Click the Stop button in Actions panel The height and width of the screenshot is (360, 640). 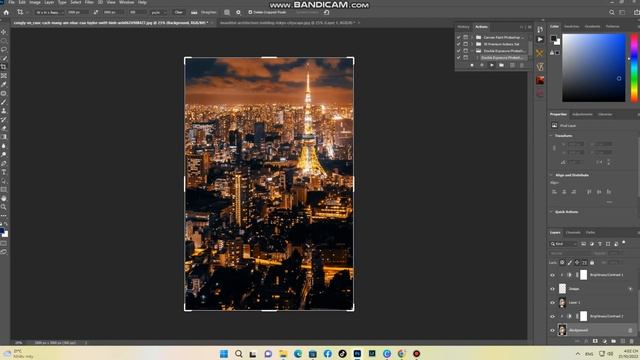click(472, 65)
